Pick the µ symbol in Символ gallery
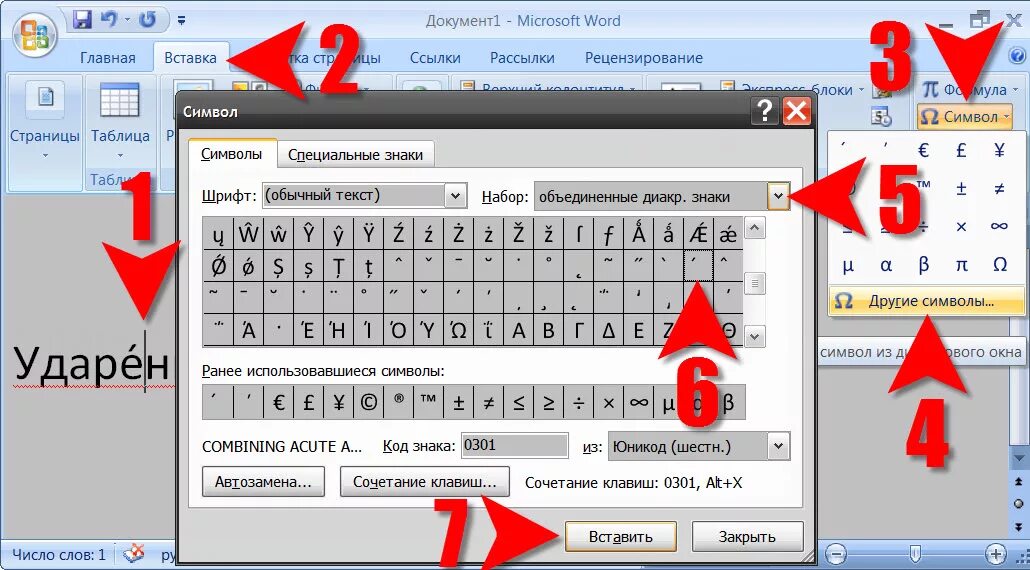 click(x=848, y=265)
